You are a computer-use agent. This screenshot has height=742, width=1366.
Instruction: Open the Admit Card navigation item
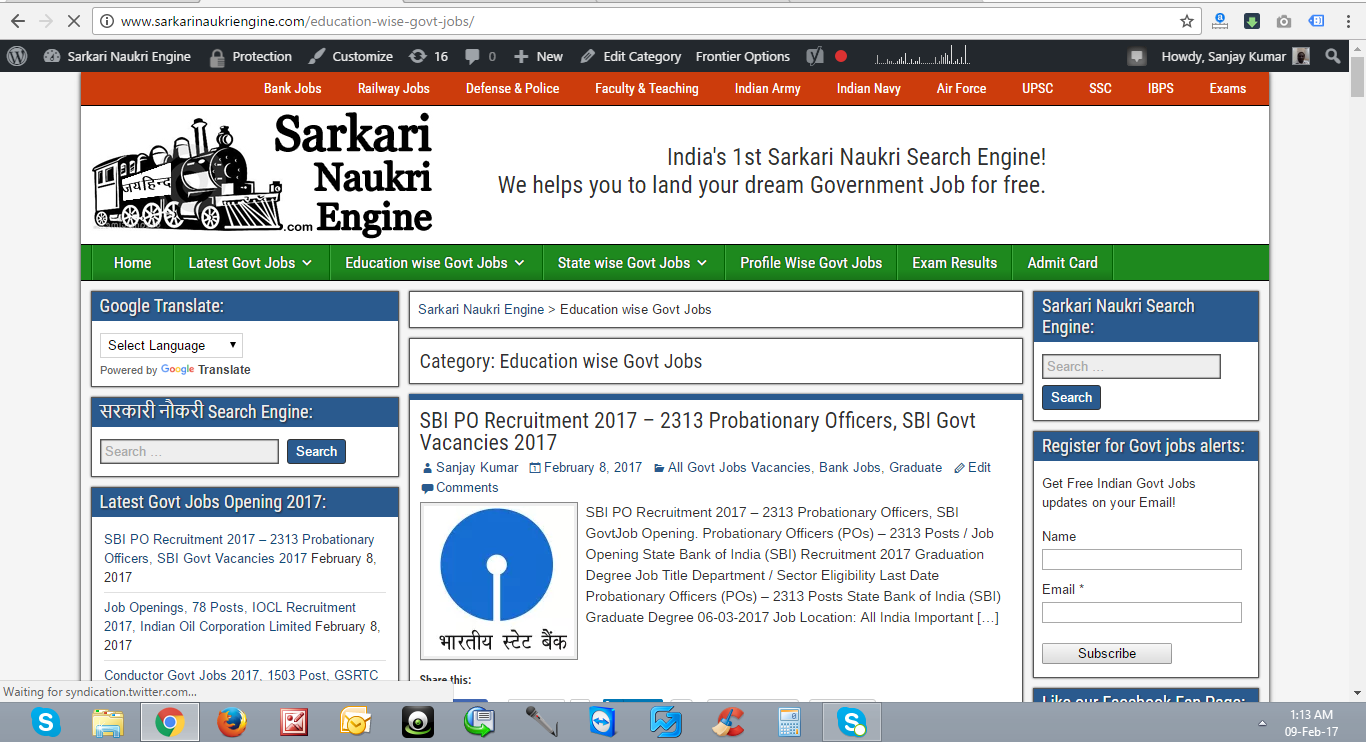(1062, 262)
